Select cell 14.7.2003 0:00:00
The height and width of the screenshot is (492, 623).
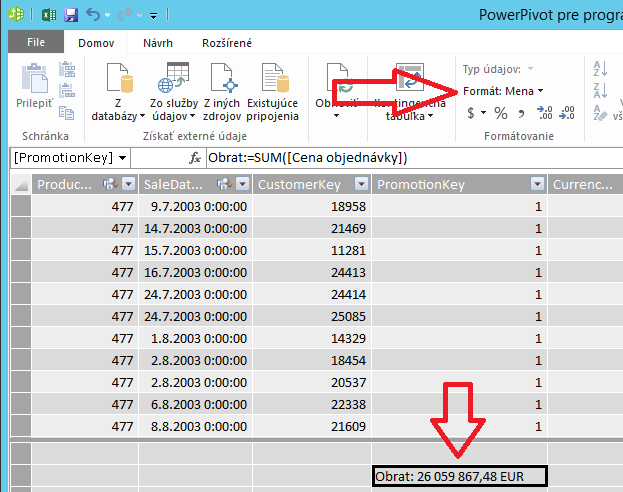click(195, 229)
